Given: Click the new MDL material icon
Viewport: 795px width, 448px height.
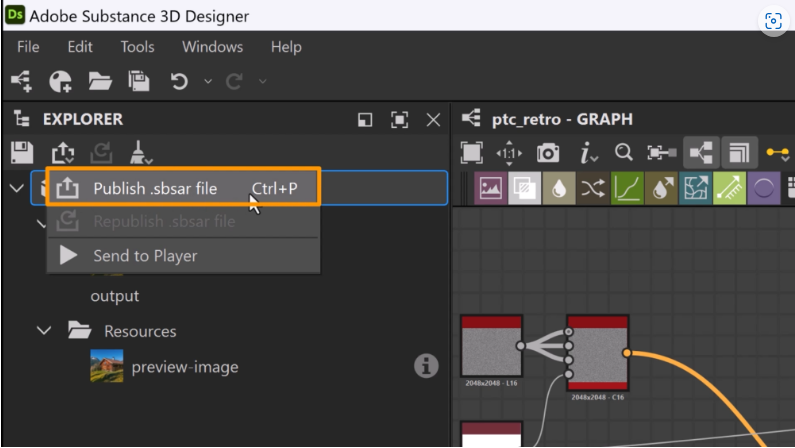Looking at the screenshot, I should click(60, 81).
